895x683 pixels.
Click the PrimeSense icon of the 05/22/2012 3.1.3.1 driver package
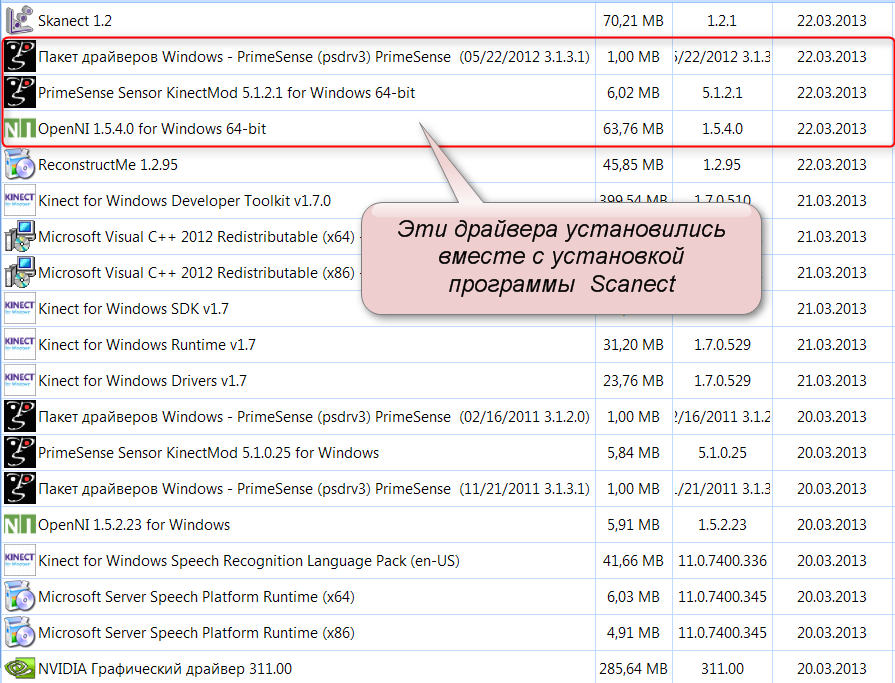[19, 56]
